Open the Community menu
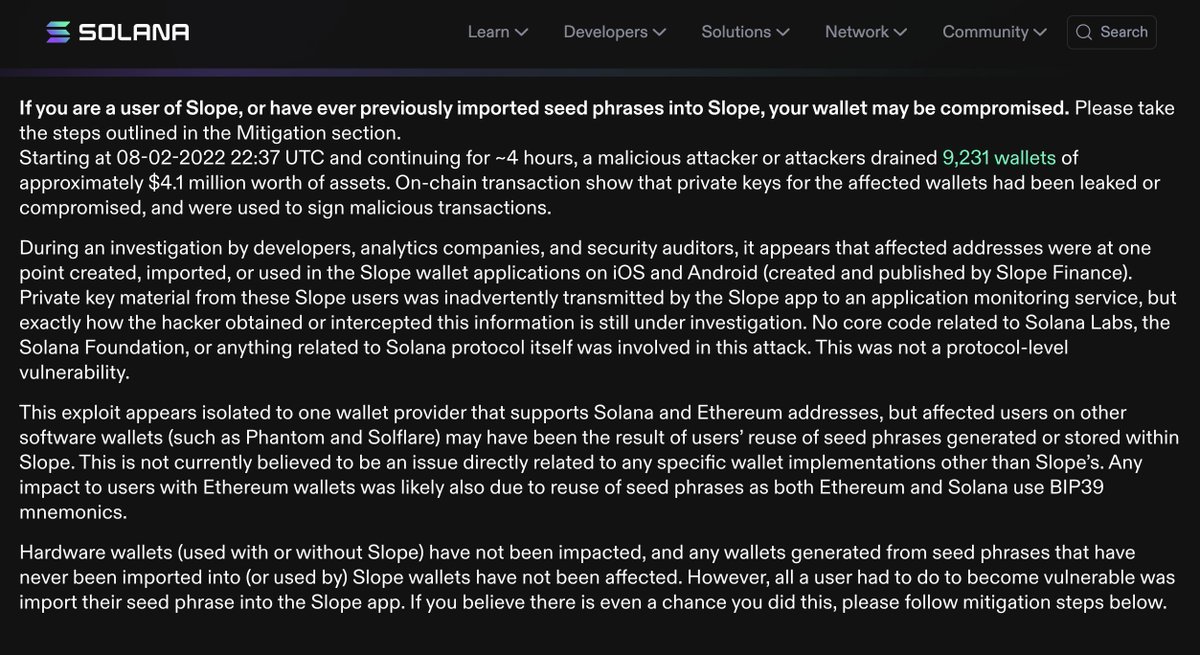Image resolution: width=1200 pixels, height=655 pixels. [995, 32]
